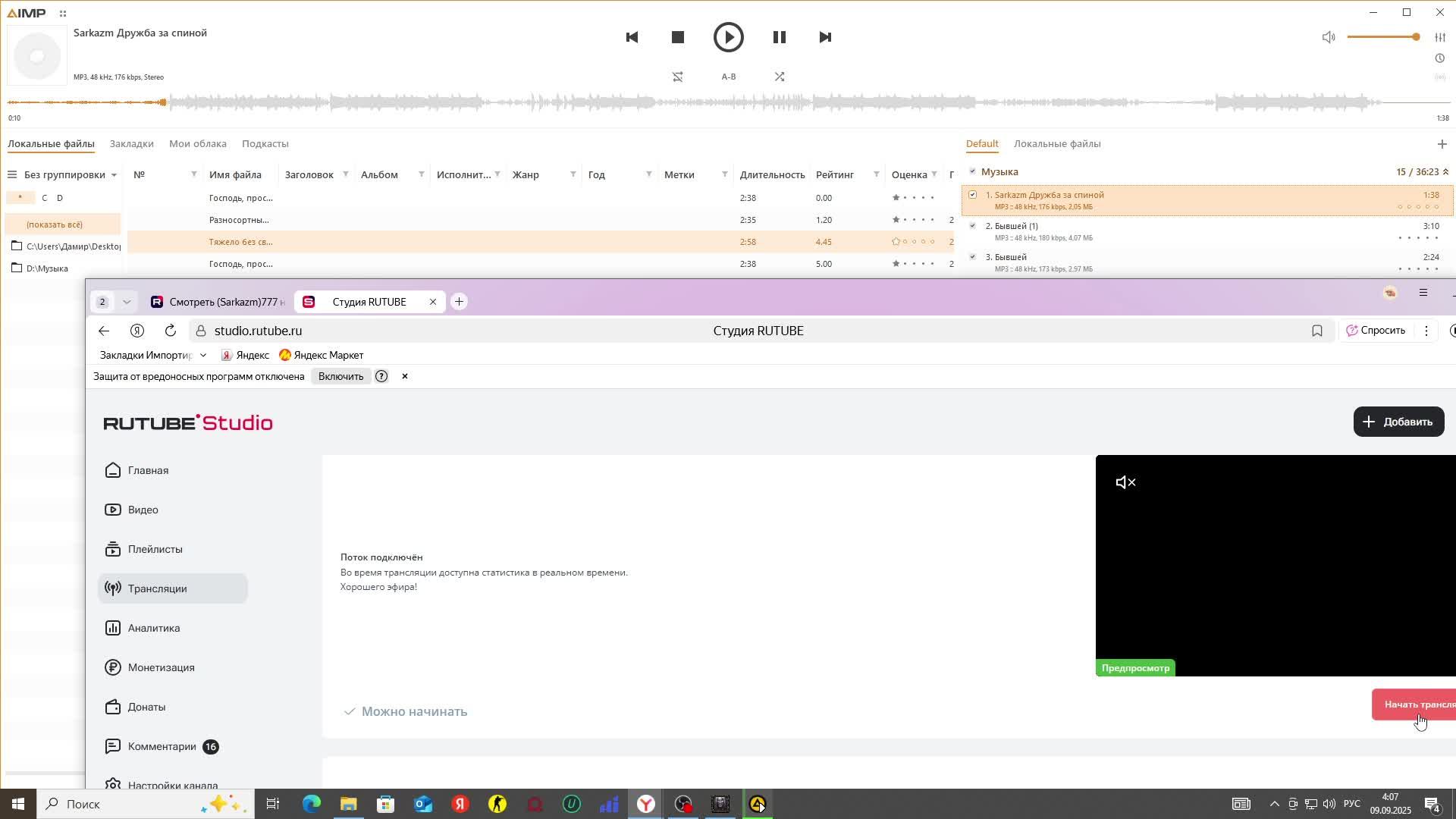
Task: Open Аналитика in the RUTUBE Studio sidebar
Action: [x=154, y=628]
